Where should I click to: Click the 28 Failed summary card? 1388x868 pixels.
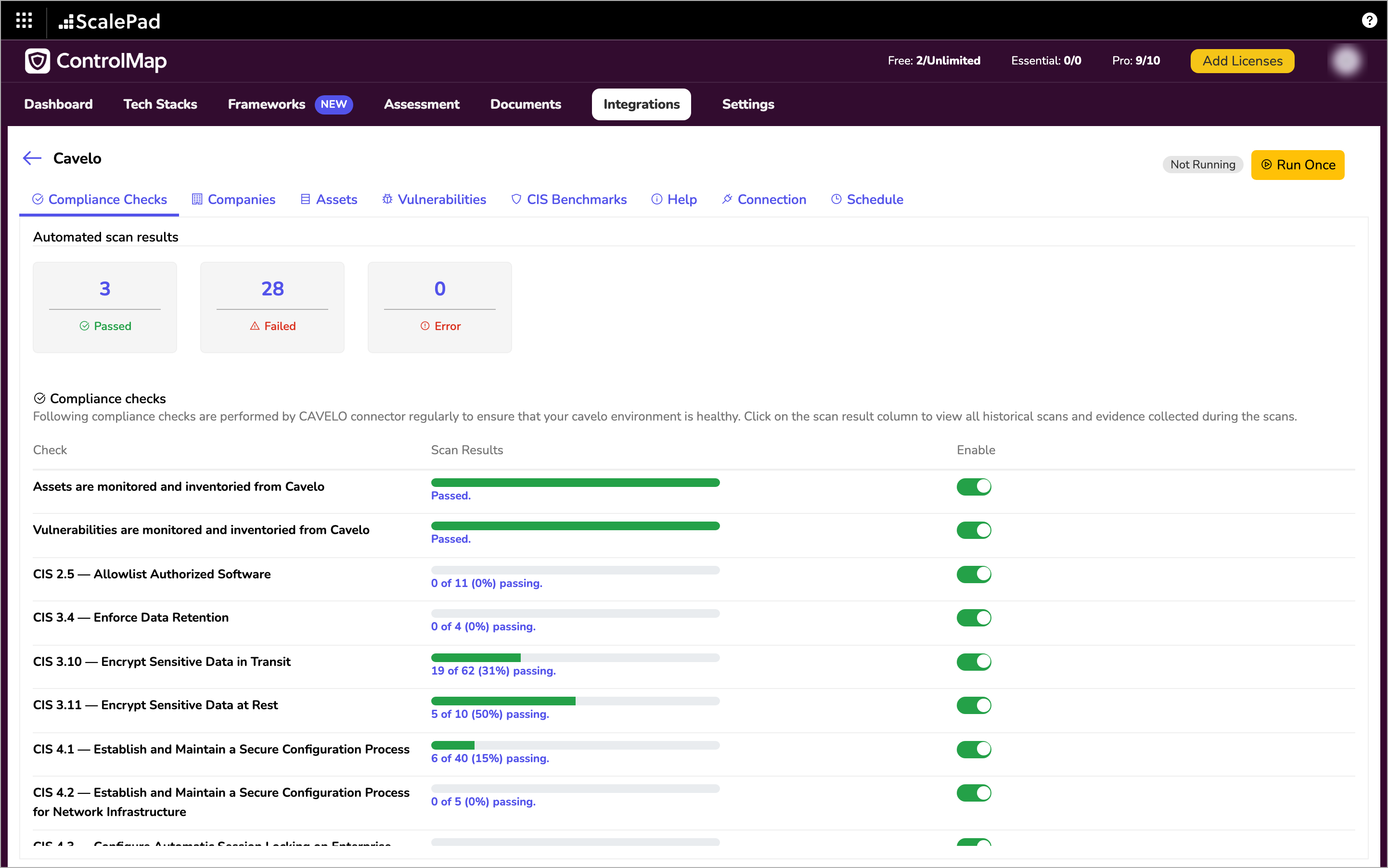pos(272,308)
